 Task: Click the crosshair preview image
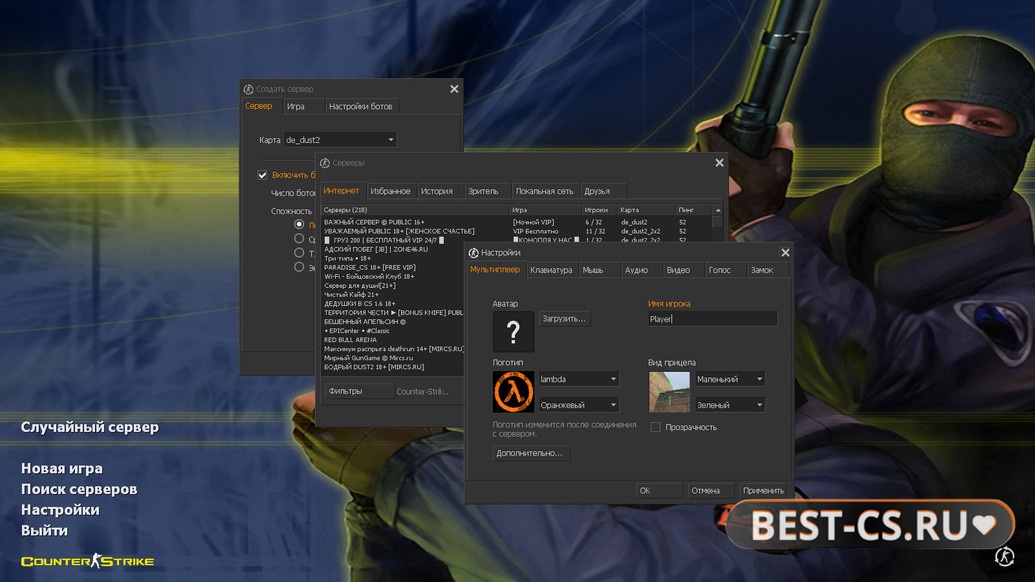pos(669,391)
